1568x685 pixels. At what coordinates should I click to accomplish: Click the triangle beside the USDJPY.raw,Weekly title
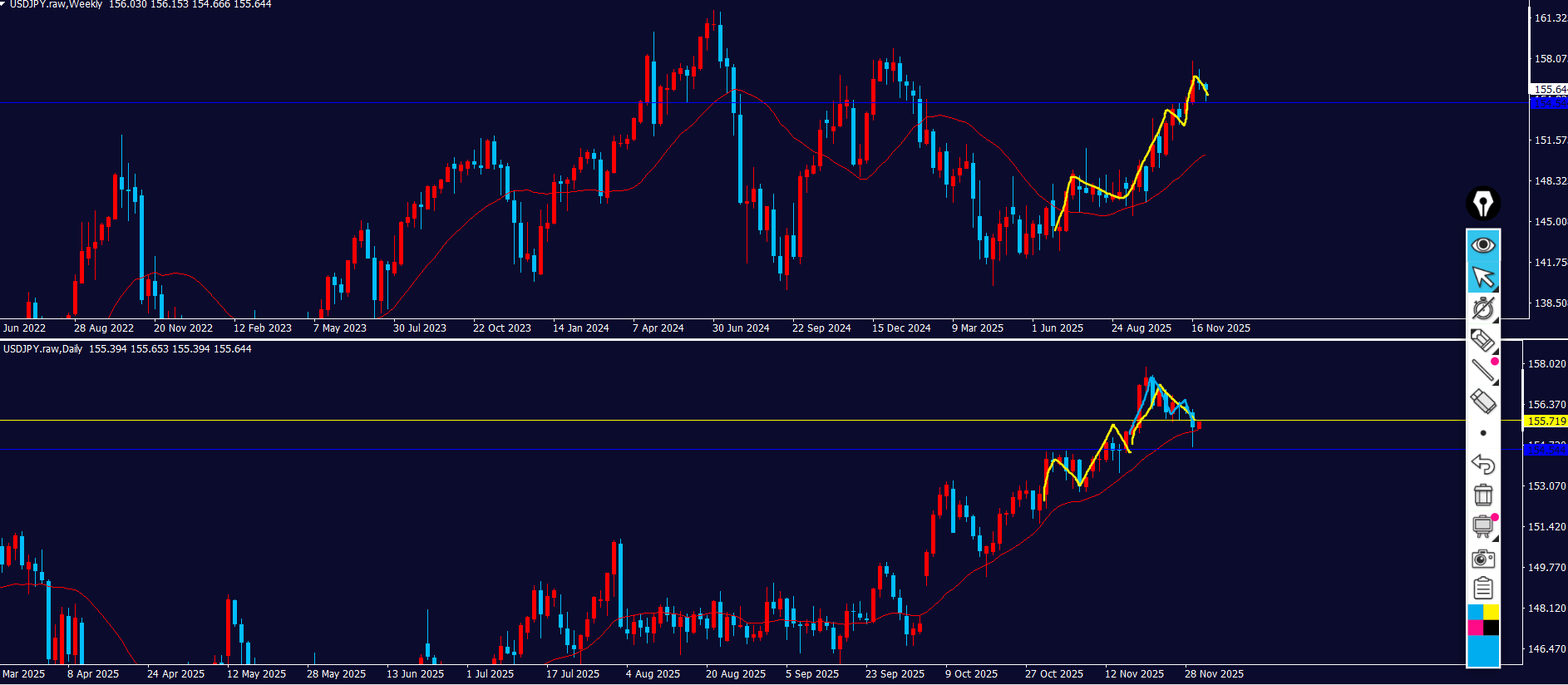(x=3, y=4)
